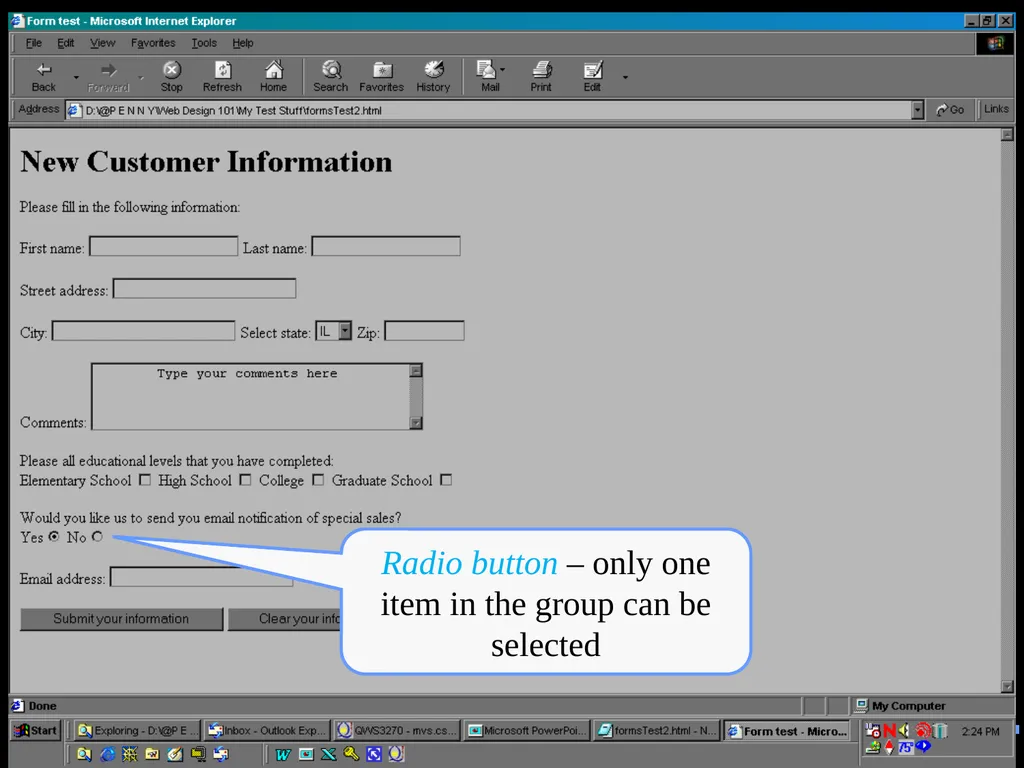The image size is (1024, 768).
Task: Stop page loading with Stop button
Action: coord(172,76)
